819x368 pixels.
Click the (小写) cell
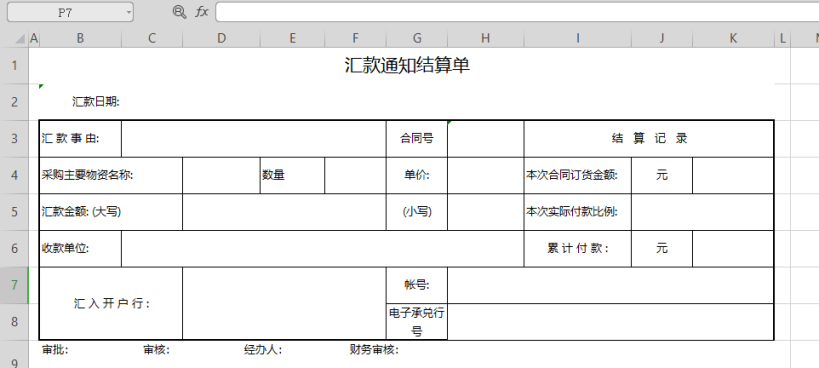coord(417,211)
